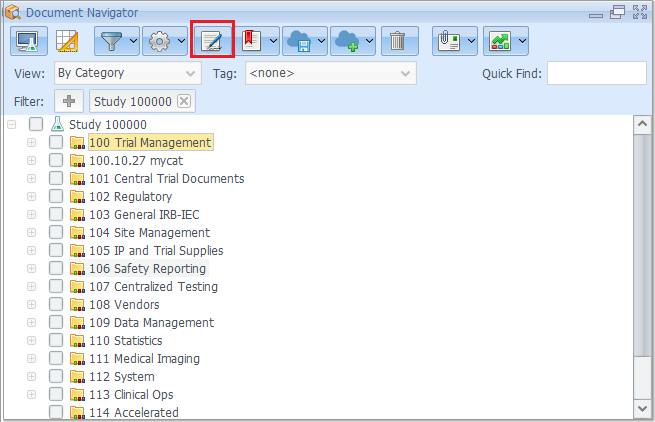Check the 101 Central Trial Documents checkbox
655x422 pixels.
click(56, 178)
